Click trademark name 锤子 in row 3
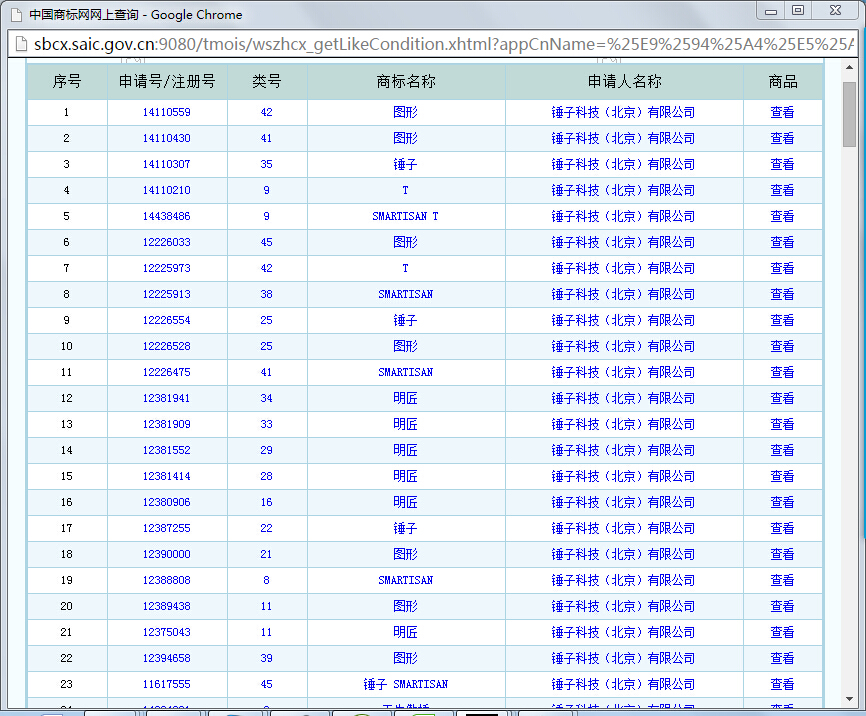Screen dimensions: 866x716 [405, 164]
